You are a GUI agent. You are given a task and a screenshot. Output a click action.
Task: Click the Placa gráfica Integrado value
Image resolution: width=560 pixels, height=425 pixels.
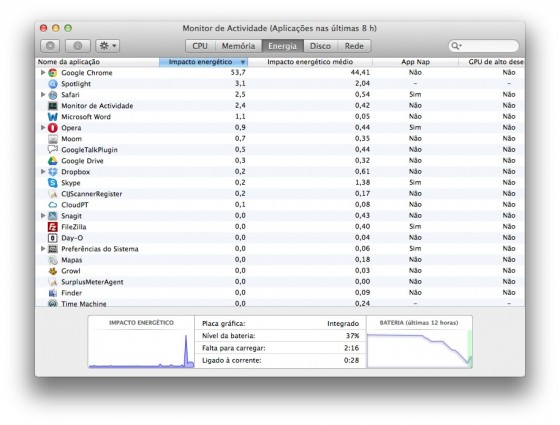343,324
